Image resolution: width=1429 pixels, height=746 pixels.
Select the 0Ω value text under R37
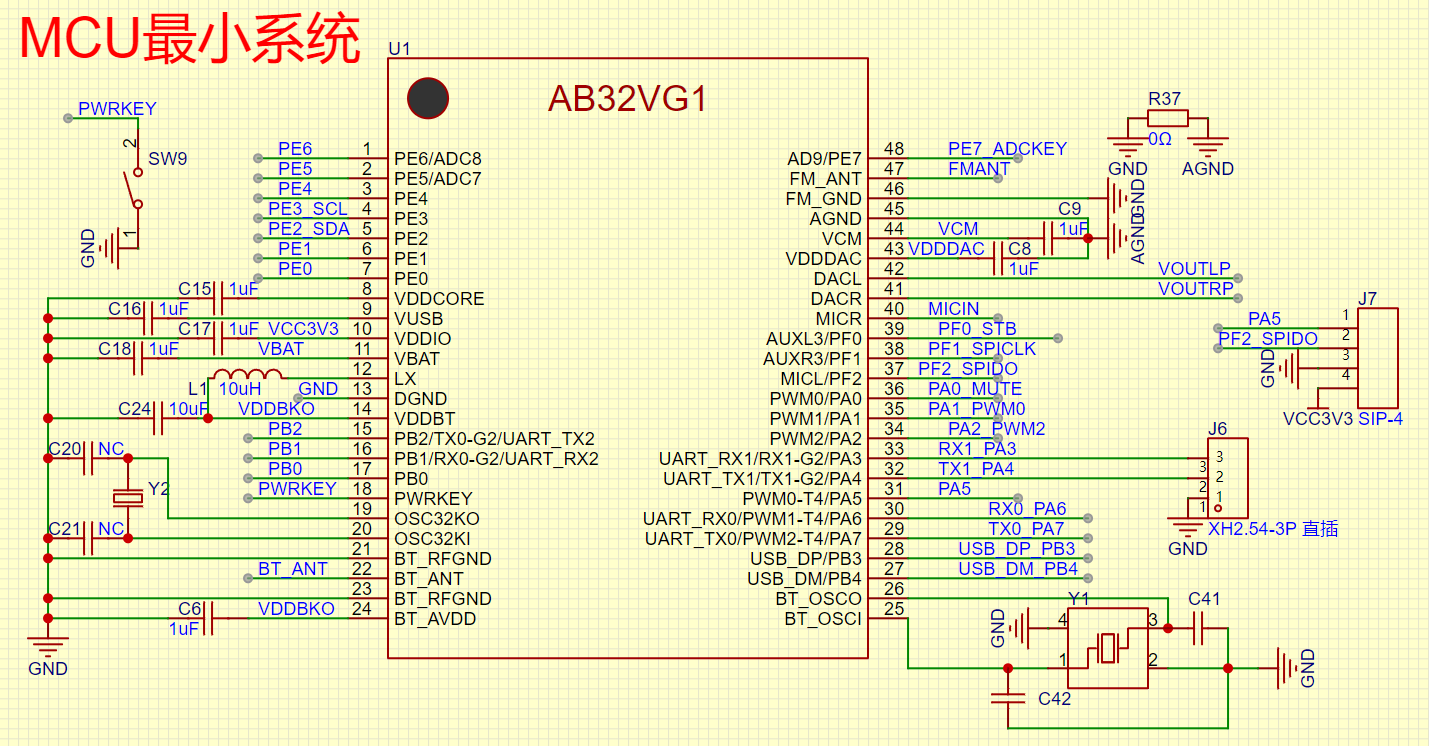click(1159, 138)
